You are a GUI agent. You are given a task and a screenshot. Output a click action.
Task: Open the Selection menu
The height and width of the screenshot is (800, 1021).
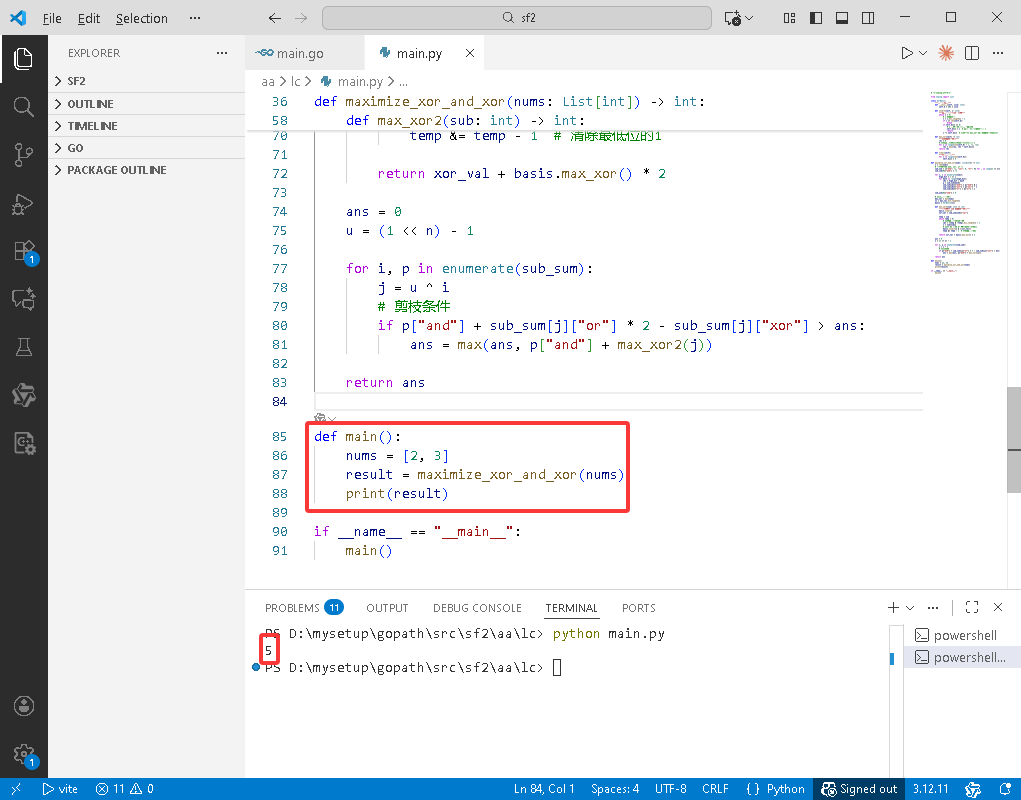(141, 18)
